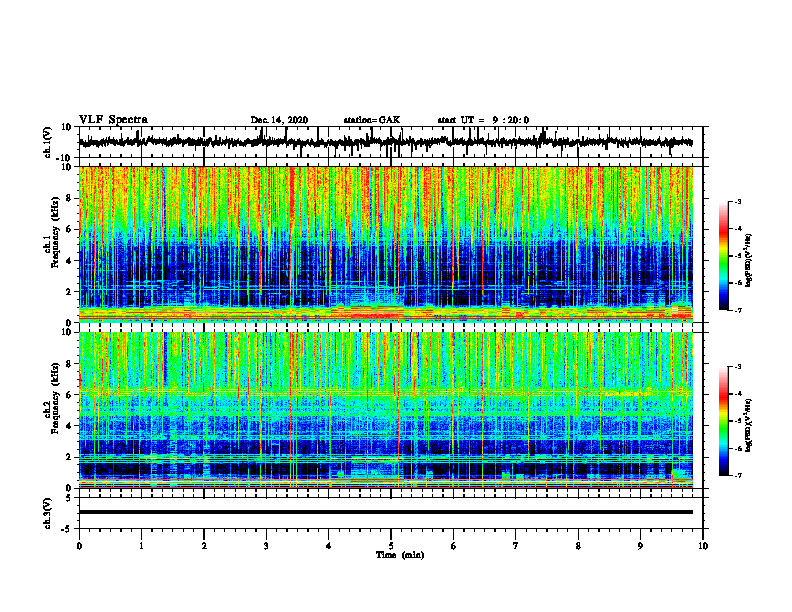Click the ch.2 spectrogram plot area
The width and height of the screenshot is (792, 612).
click(385, 410)
